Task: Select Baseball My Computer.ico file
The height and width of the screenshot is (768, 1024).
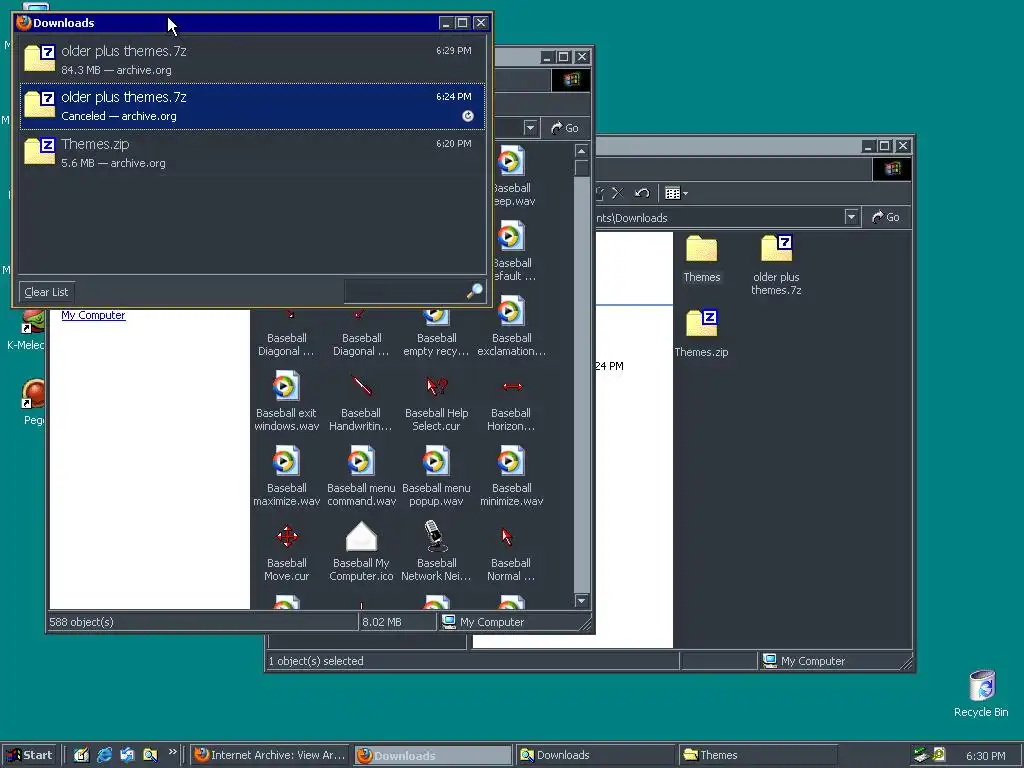Action: point(361,552)
